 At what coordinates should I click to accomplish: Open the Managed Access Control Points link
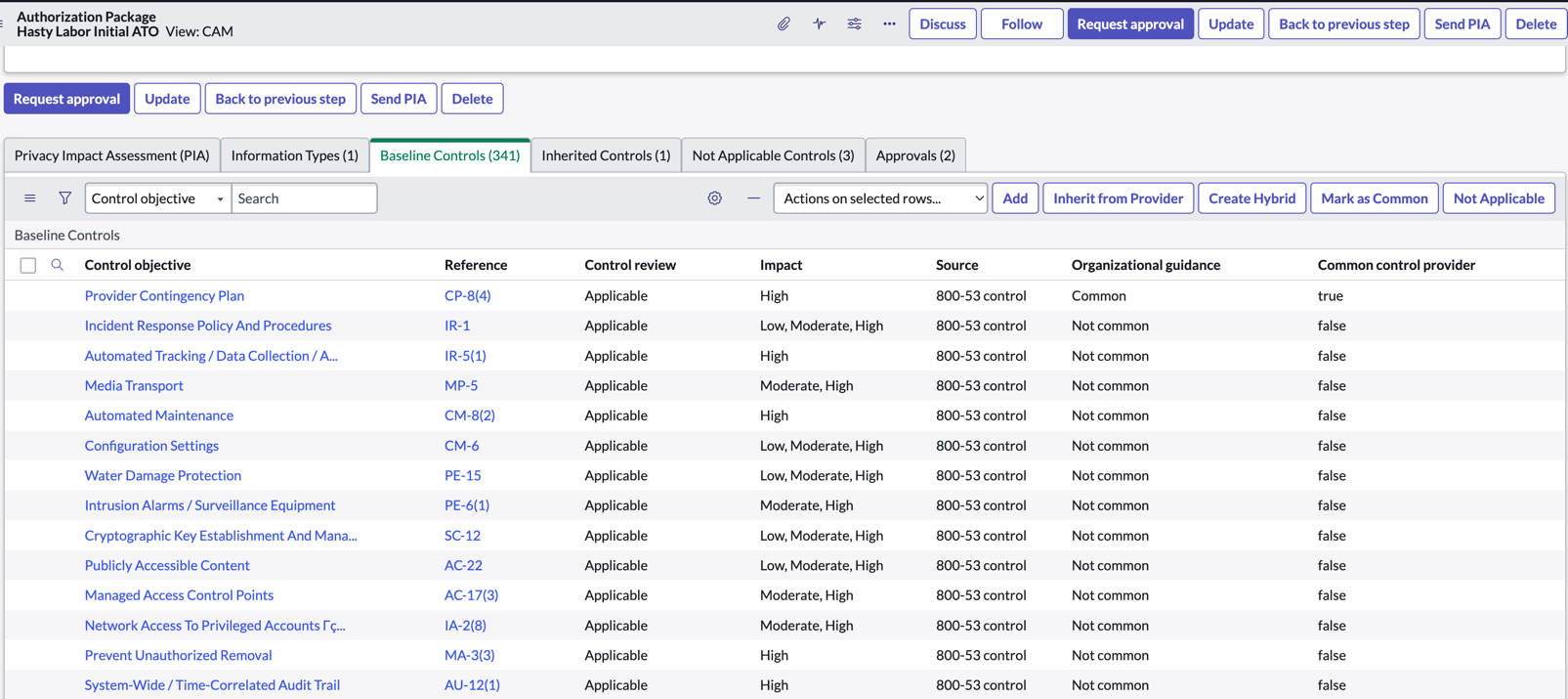coord(179,595)
